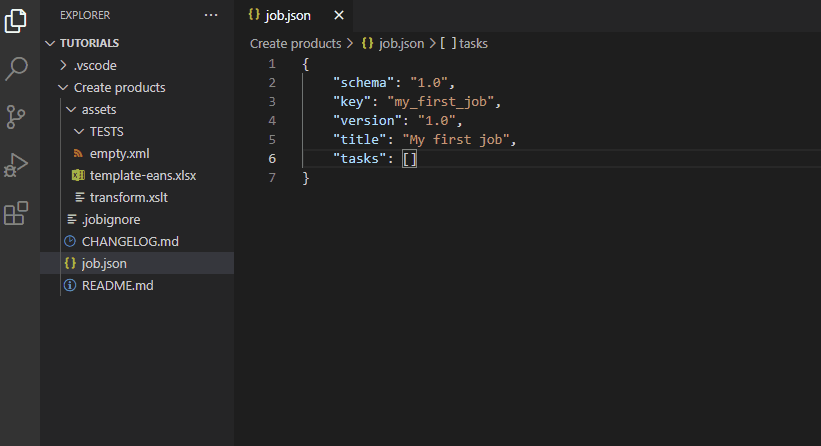
Task: Open README.md from the file tree
Action: 117,285
